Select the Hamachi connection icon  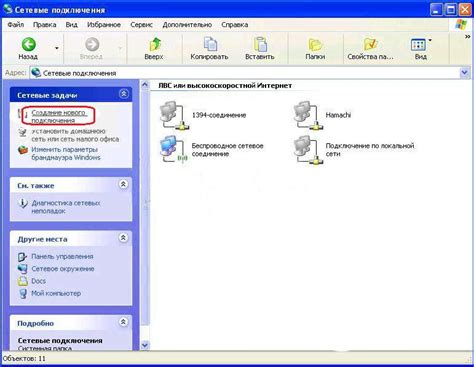click(308, 115)
